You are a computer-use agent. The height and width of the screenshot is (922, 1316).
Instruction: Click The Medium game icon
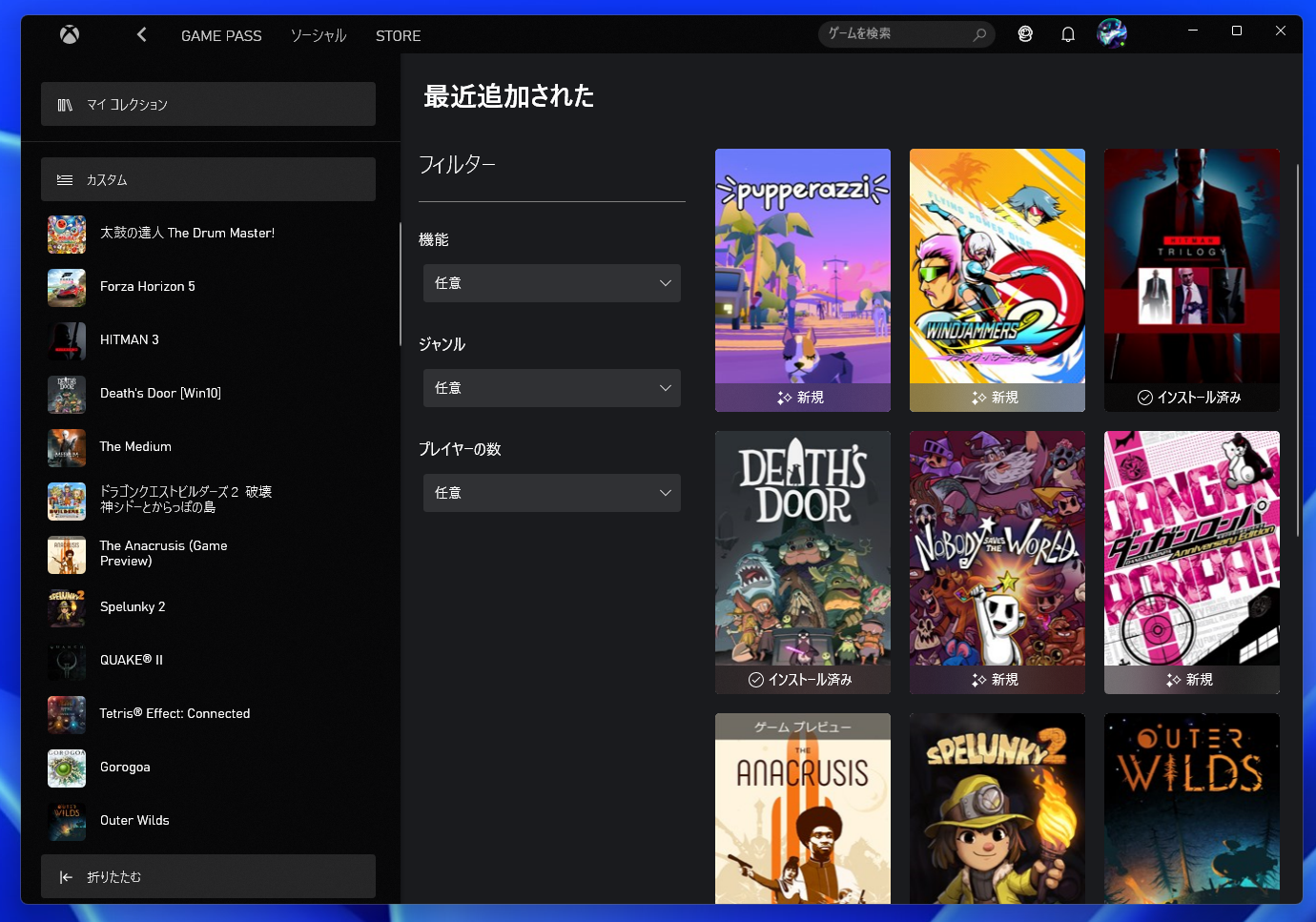click(x=67, y=448)
